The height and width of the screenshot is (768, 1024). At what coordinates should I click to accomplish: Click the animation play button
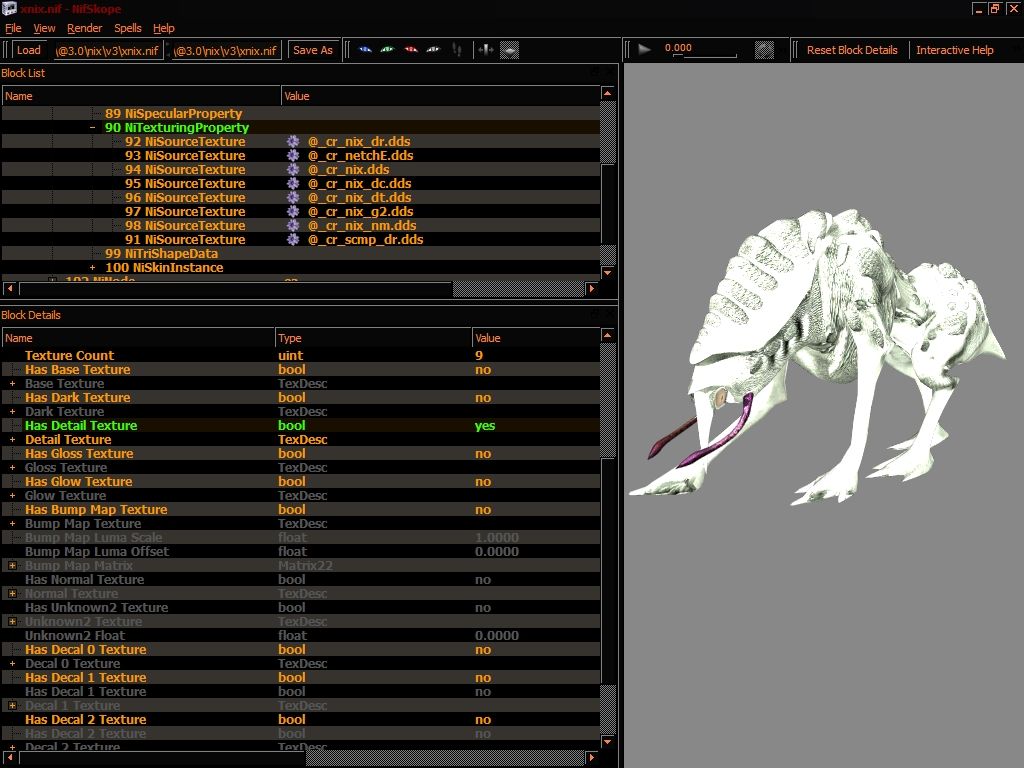pyautogui.click(x=644, y=49)
